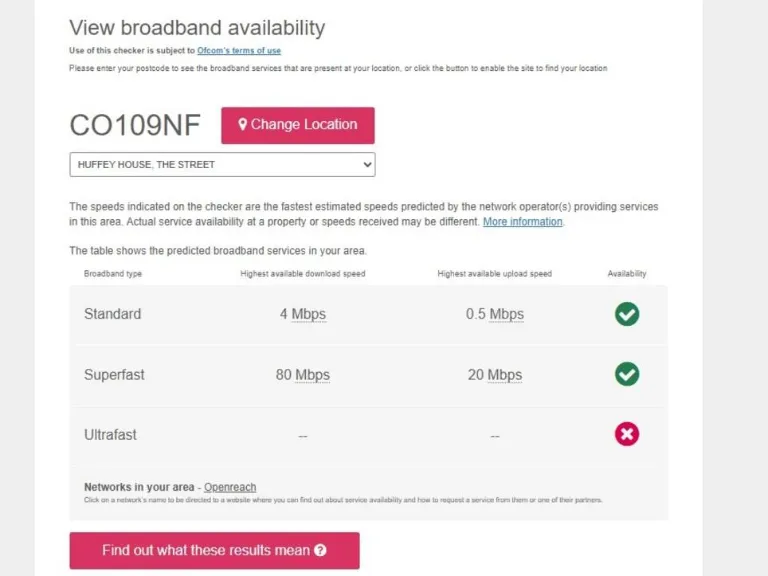Click the 20 Mbps superfast upload speed
Viewport: 768px width, 576px height.
pyautogui.click(x=495, y=375)
